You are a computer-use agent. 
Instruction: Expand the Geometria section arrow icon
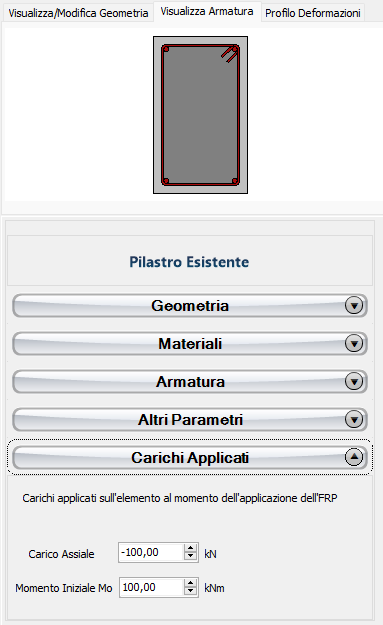354,306
